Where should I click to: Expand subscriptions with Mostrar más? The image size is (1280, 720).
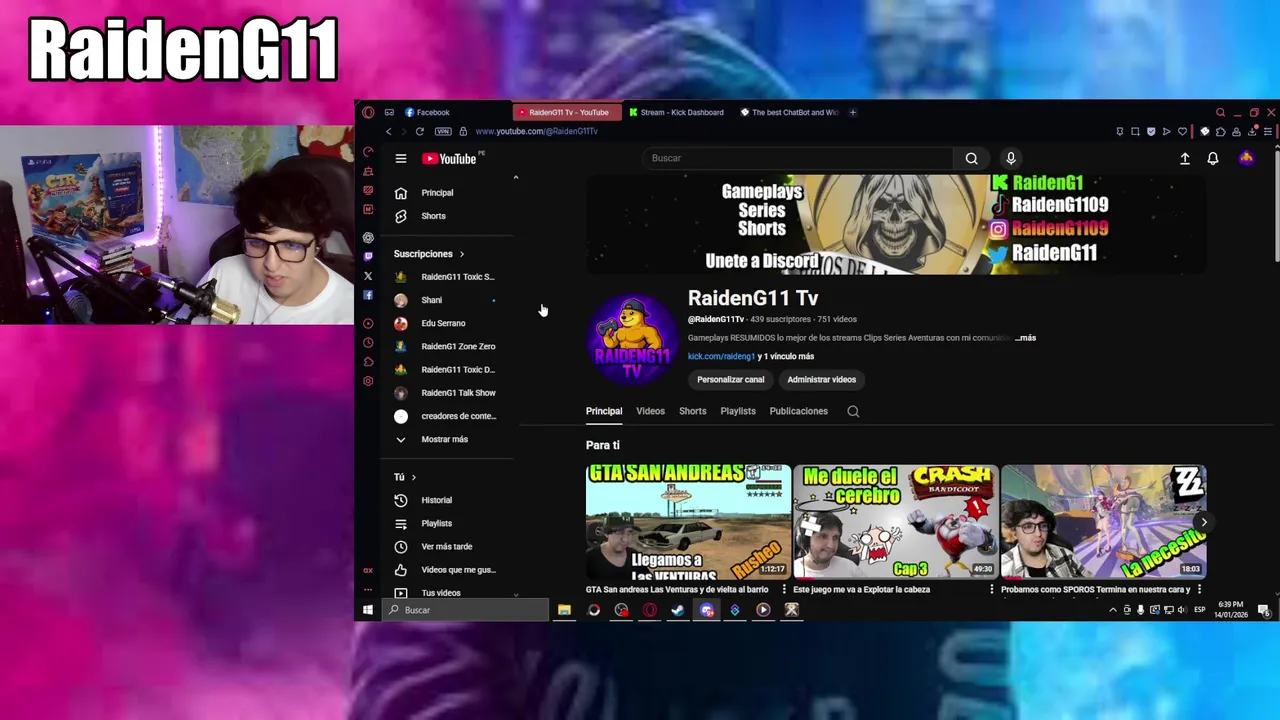[445, 439]
